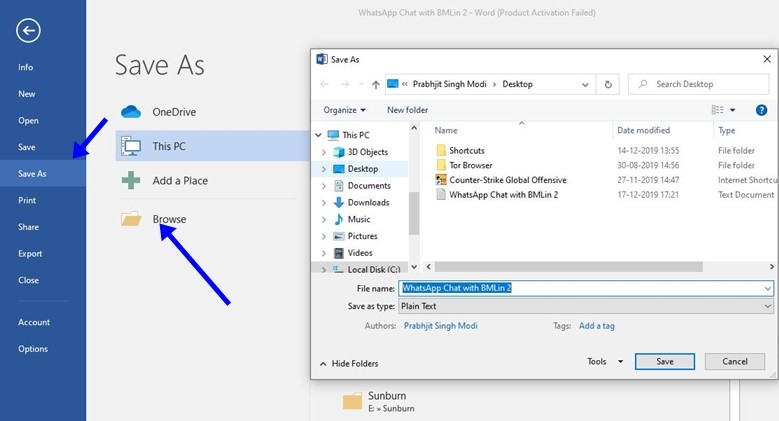
Task: Open the Organize dropdown menu
Action: click(344, 110)
